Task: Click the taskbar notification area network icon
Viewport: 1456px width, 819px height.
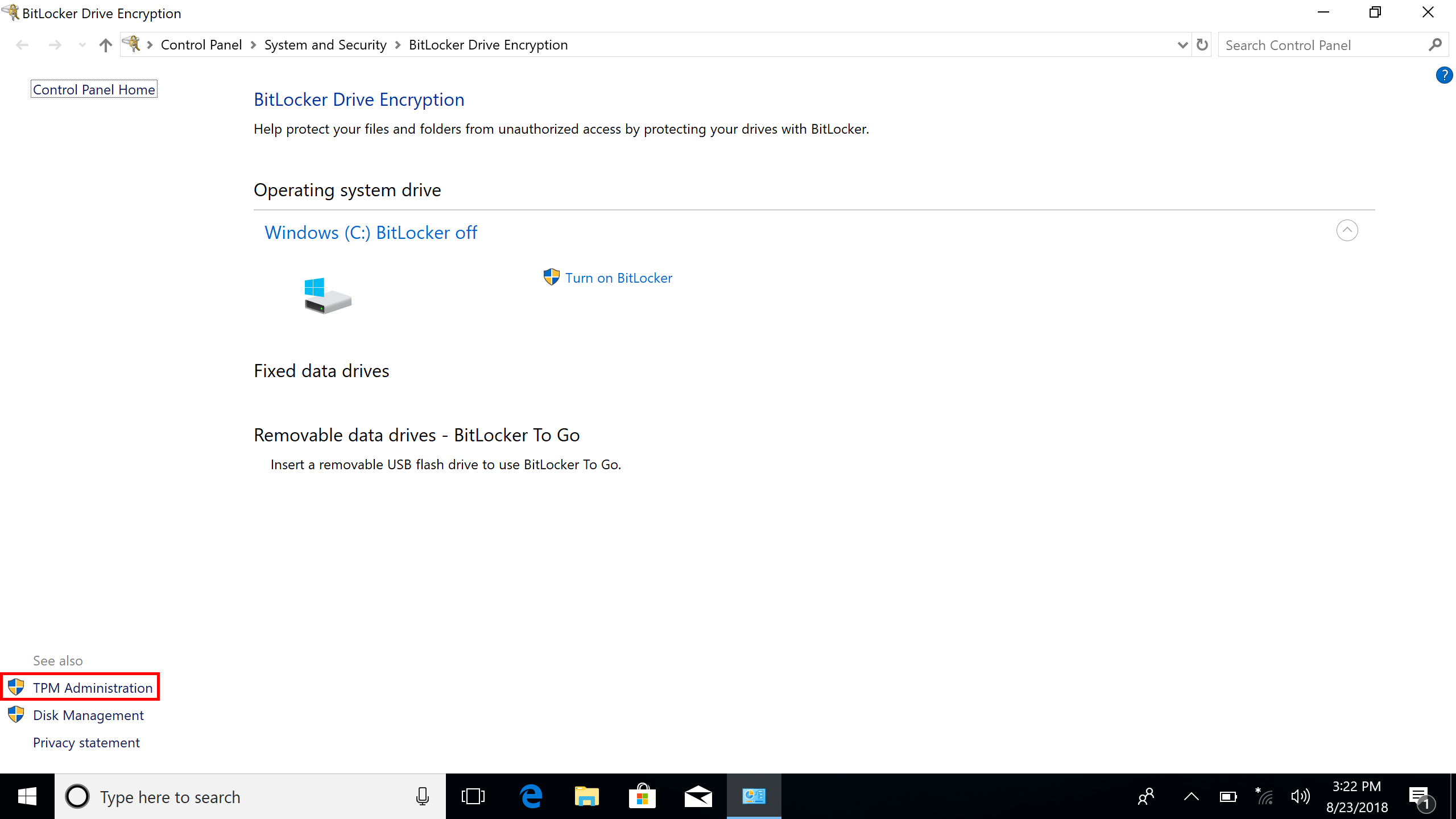Action: pos(1263,796)
